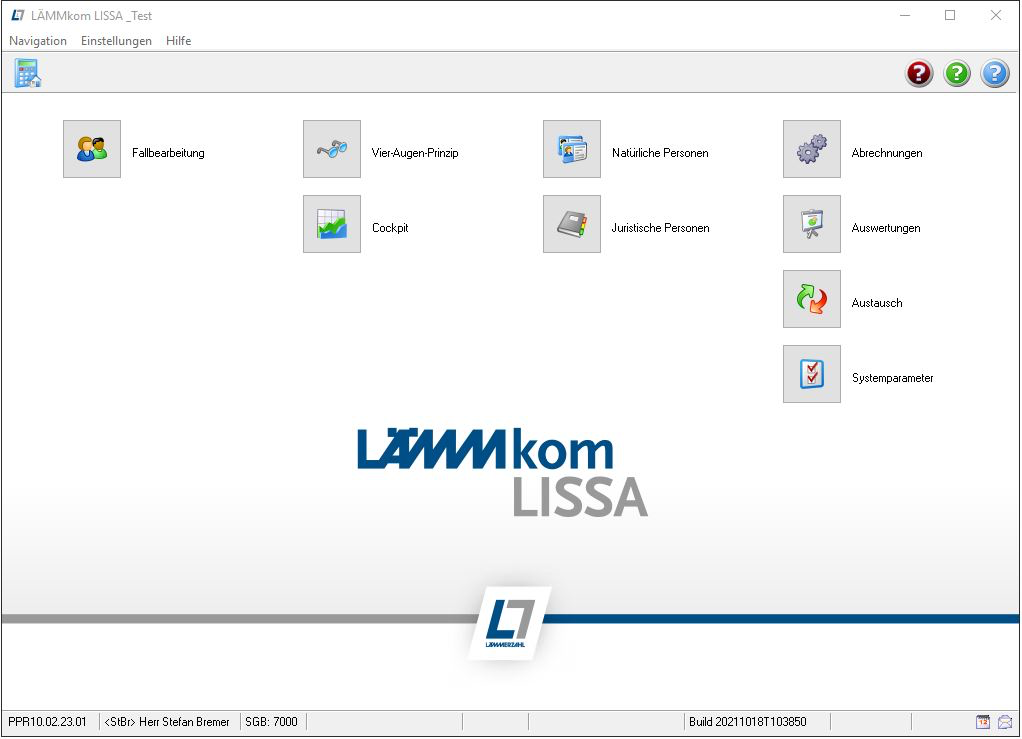1022x739 pixels.
Task: Click the Natürliche Personen label
Action: coord(660,152)
